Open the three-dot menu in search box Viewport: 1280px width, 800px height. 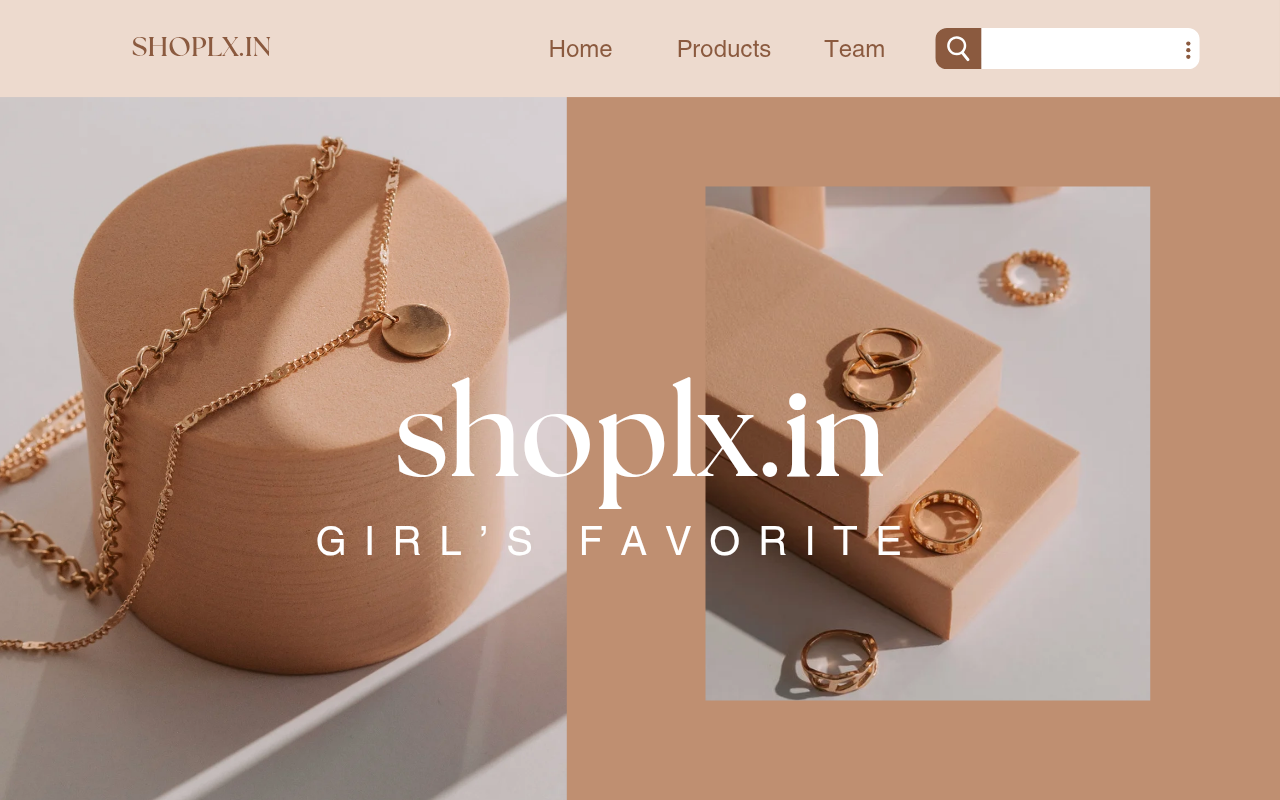tap(1187, 49)
